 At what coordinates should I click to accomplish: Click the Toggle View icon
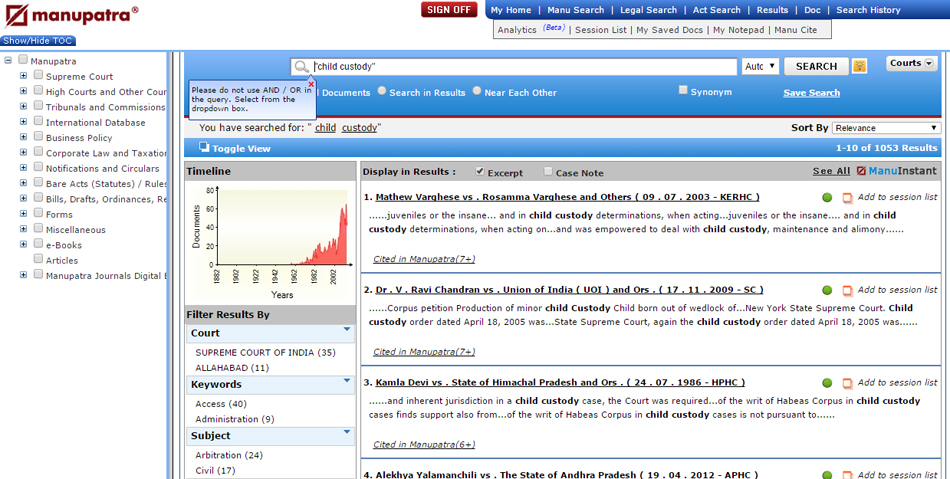click(x=204, y=147)
